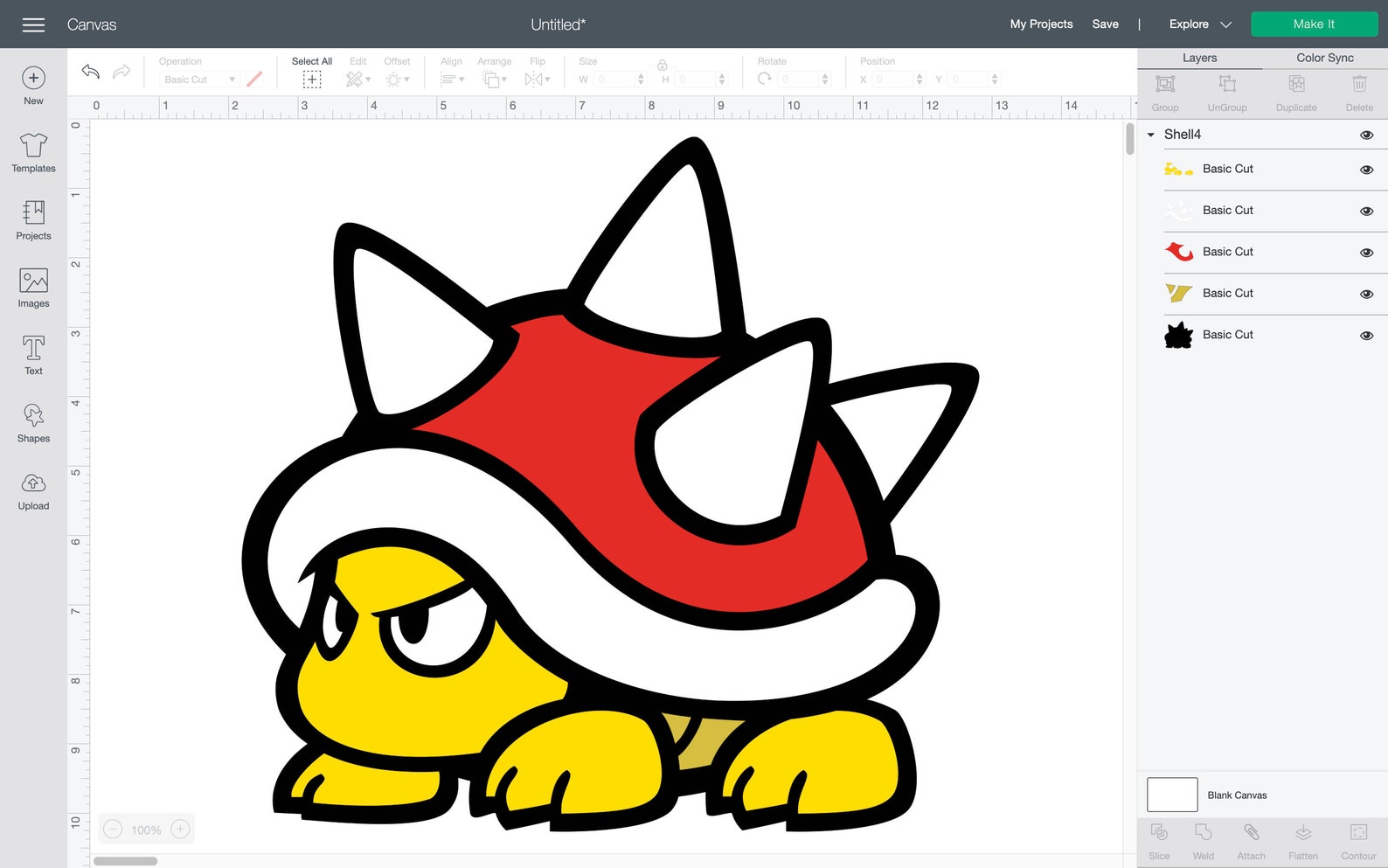
Task: Select the yellow body layer thumbnail
Action: 1178,169
